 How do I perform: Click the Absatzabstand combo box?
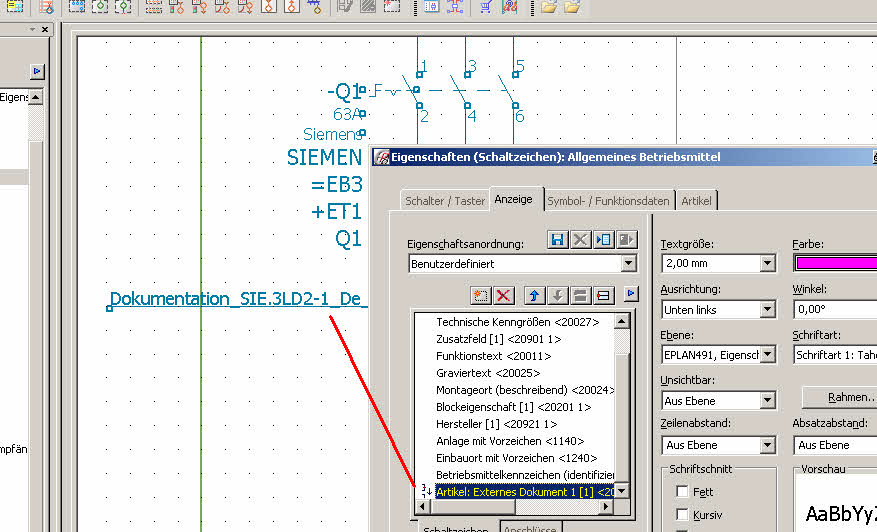tap(835, 445)
